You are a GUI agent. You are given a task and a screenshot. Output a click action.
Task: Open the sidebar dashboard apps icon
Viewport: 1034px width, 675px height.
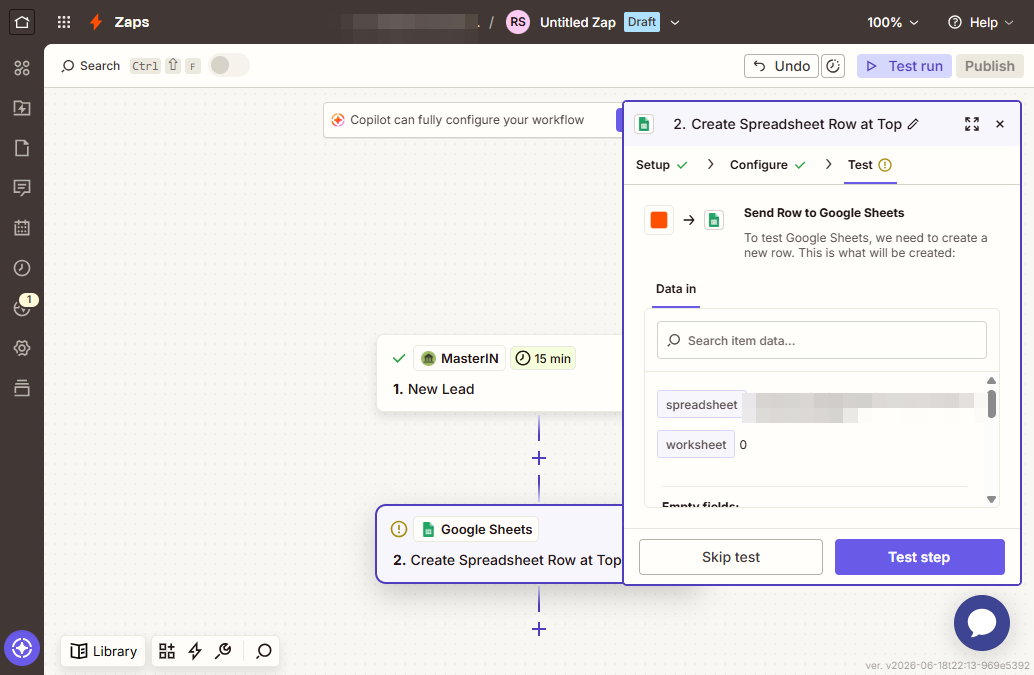(x=22, y=68)
